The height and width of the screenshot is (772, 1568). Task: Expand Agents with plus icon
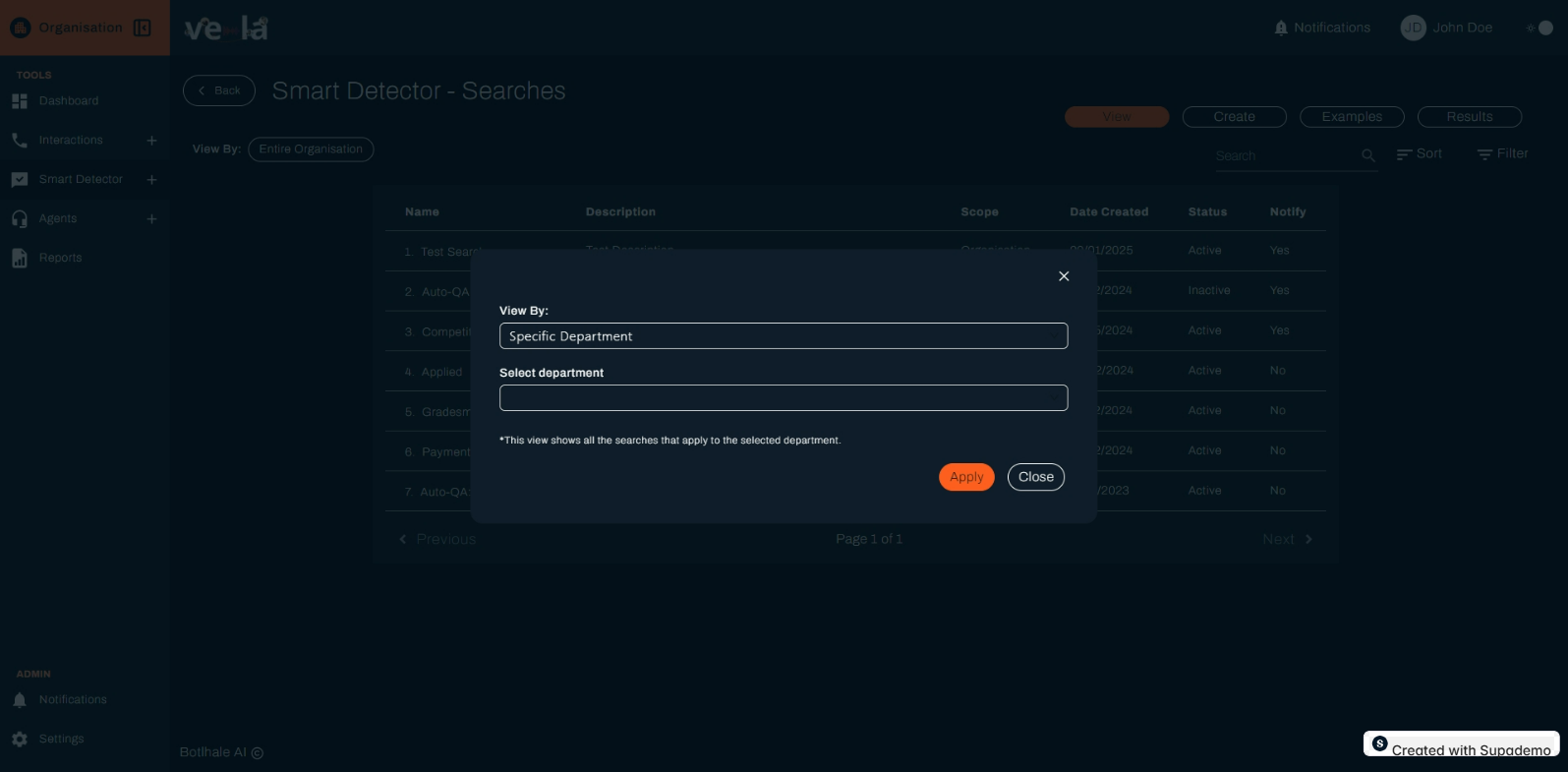click(151, 219)
